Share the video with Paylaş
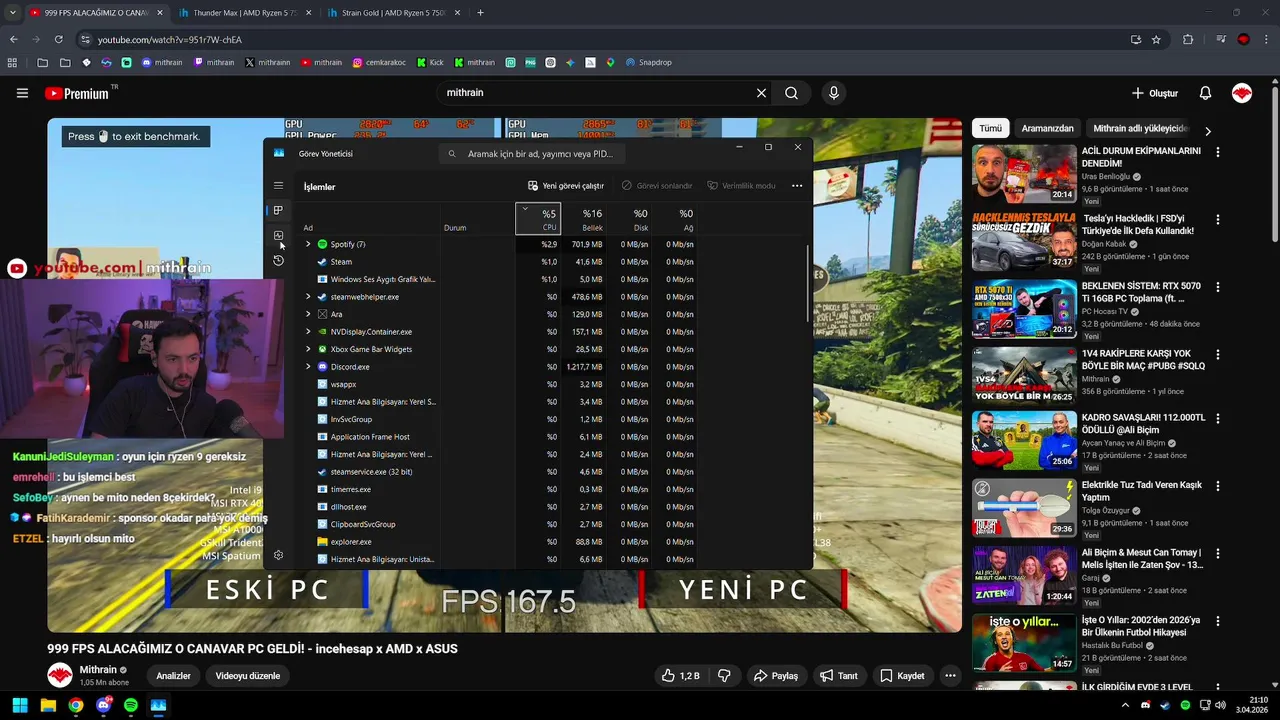This screenshot has width=1280, height=720. pos(775,676)
